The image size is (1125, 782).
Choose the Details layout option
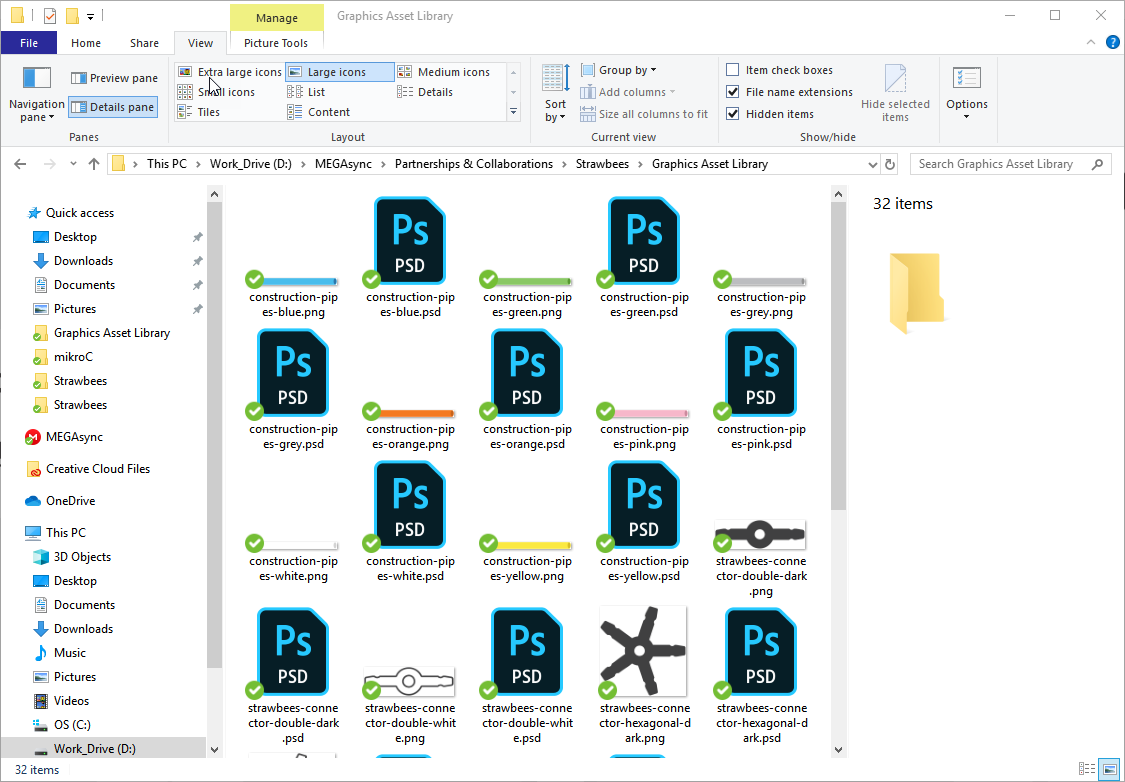[425, 92]
